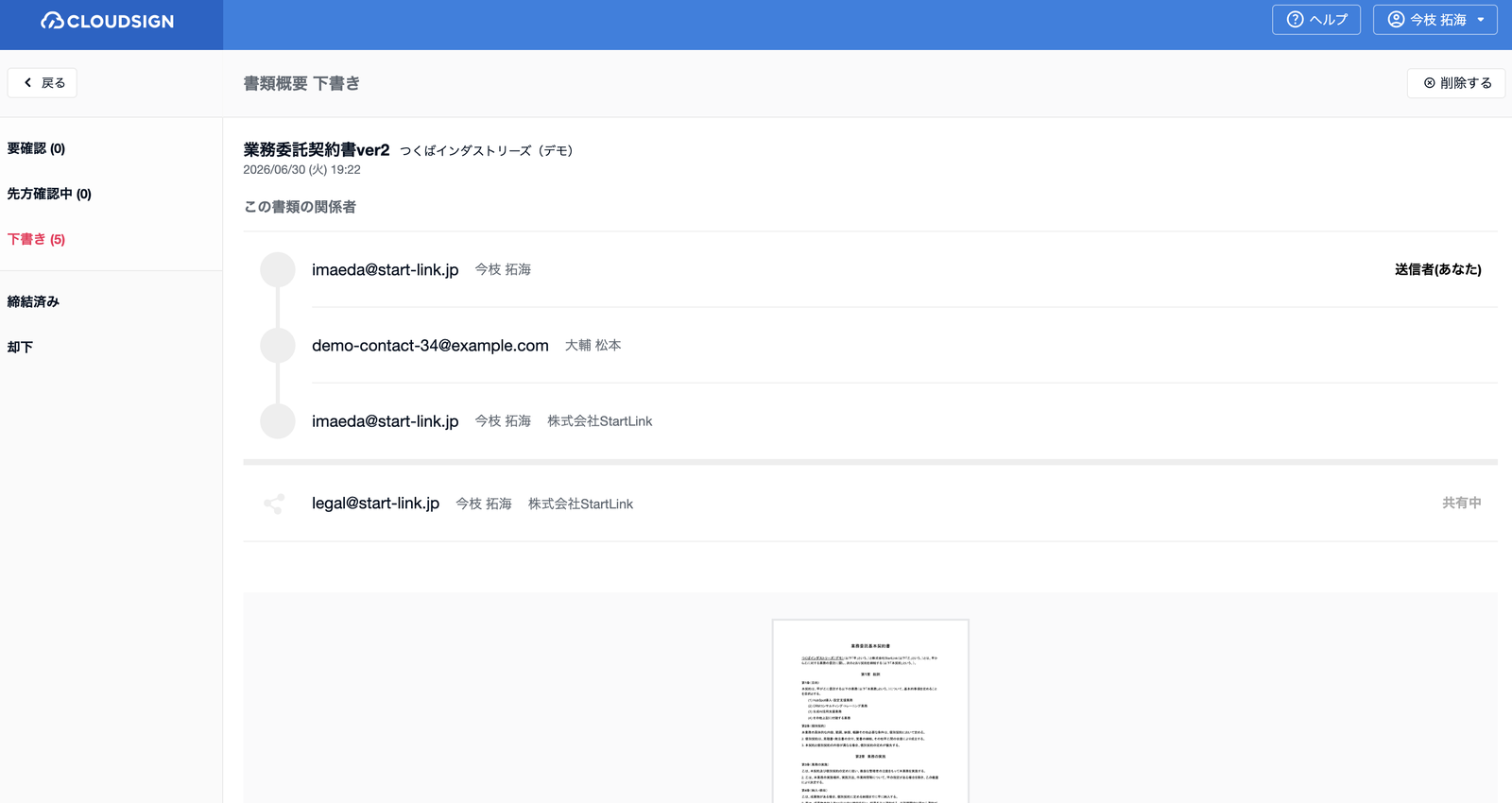Open the ヘルプ help button
Screen dimensions: 1512x803
tap(1316, 20)
